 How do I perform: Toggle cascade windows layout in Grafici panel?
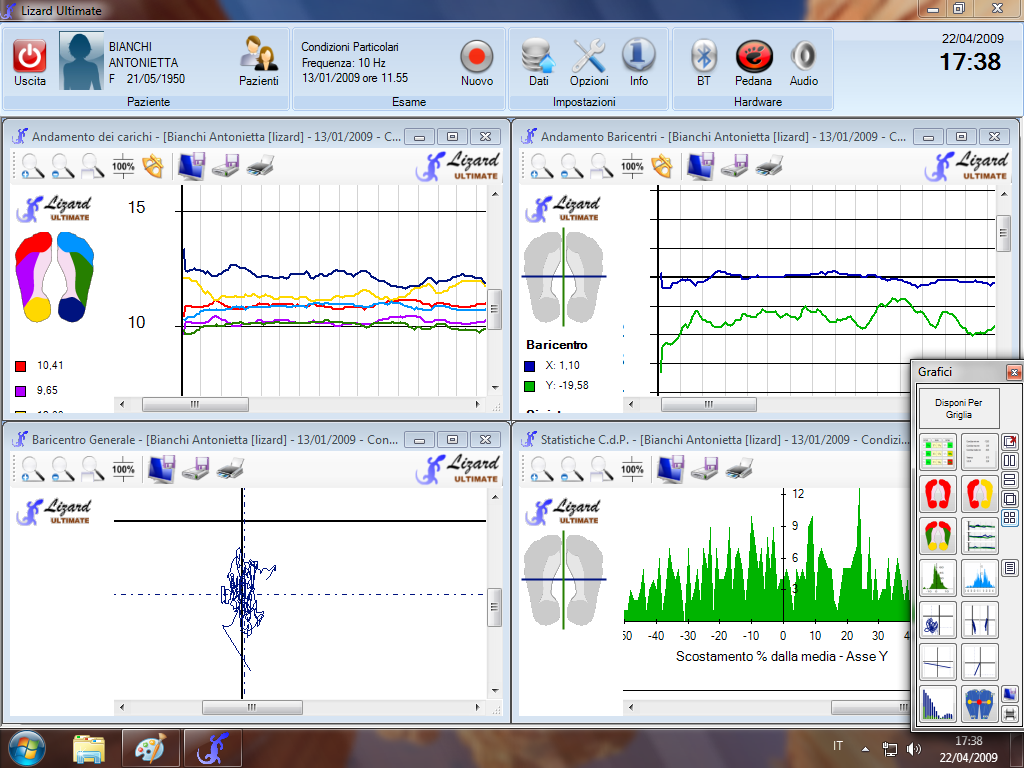[1009, 499]
